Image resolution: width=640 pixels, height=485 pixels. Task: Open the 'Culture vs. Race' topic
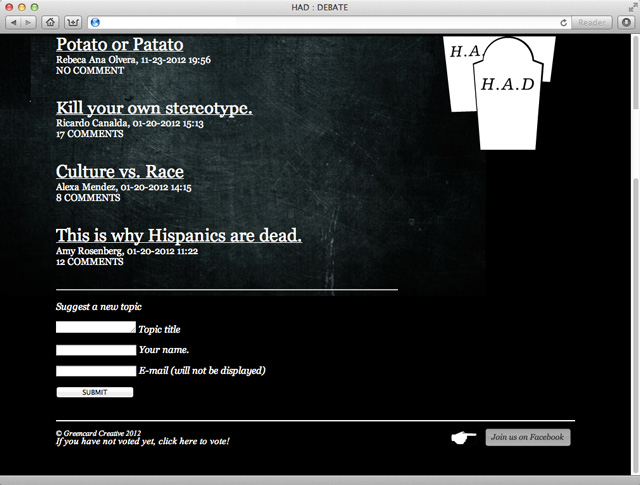[120, 171]
